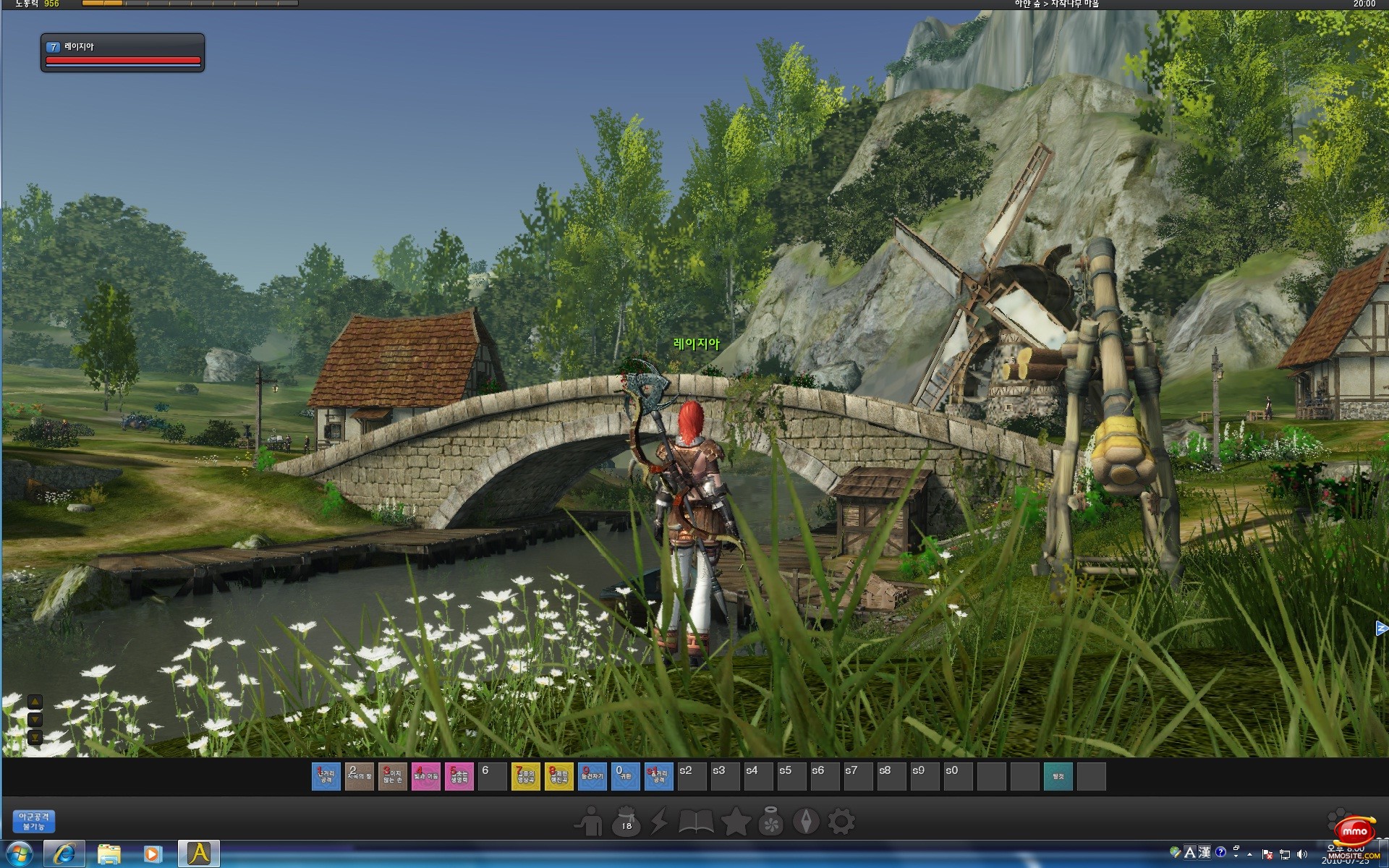Open Windows Media Player taskbar icon
This screenshot has width=1389, height=868.
[153, 854]
